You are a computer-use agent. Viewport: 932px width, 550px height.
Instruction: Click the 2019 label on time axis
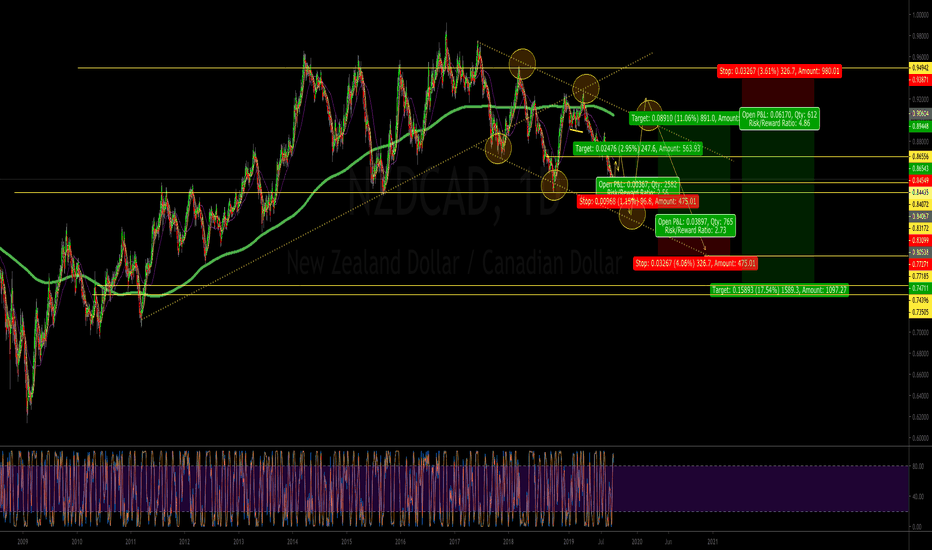click(569, 542)
